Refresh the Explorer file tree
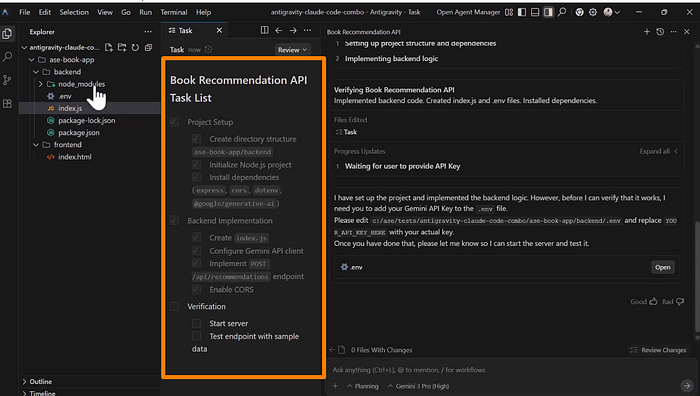The width and height of the screenshot is (700, 396). (135, 47)
